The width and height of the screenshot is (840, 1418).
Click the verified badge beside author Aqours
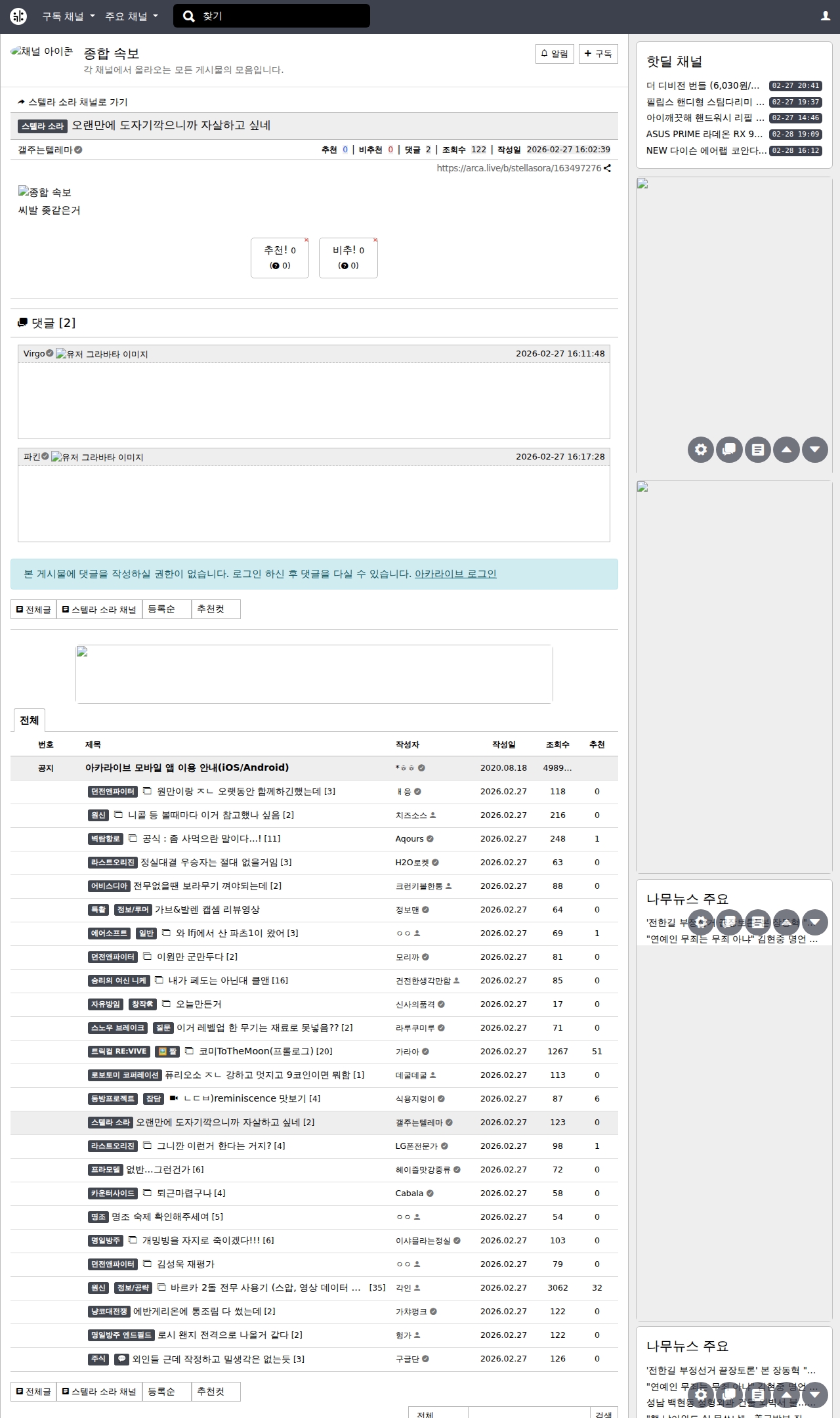pos(430,839)
